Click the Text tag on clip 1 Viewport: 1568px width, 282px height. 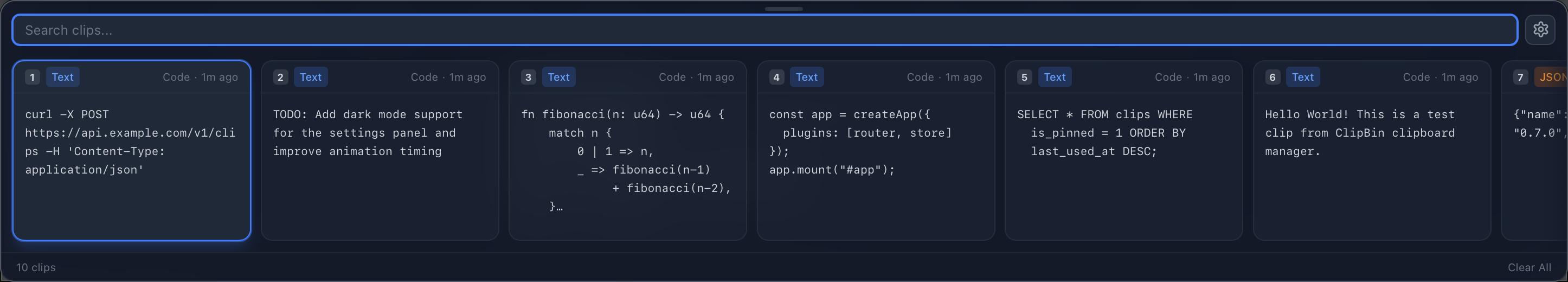pos(63,78)
